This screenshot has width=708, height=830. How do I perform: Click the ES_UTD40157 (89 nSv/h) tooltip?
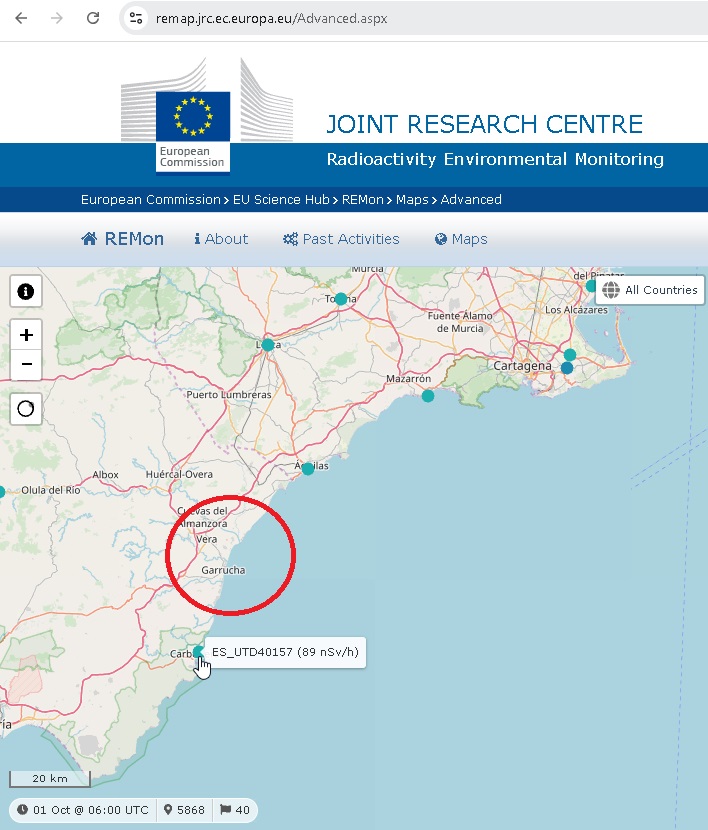click(285, 652)
